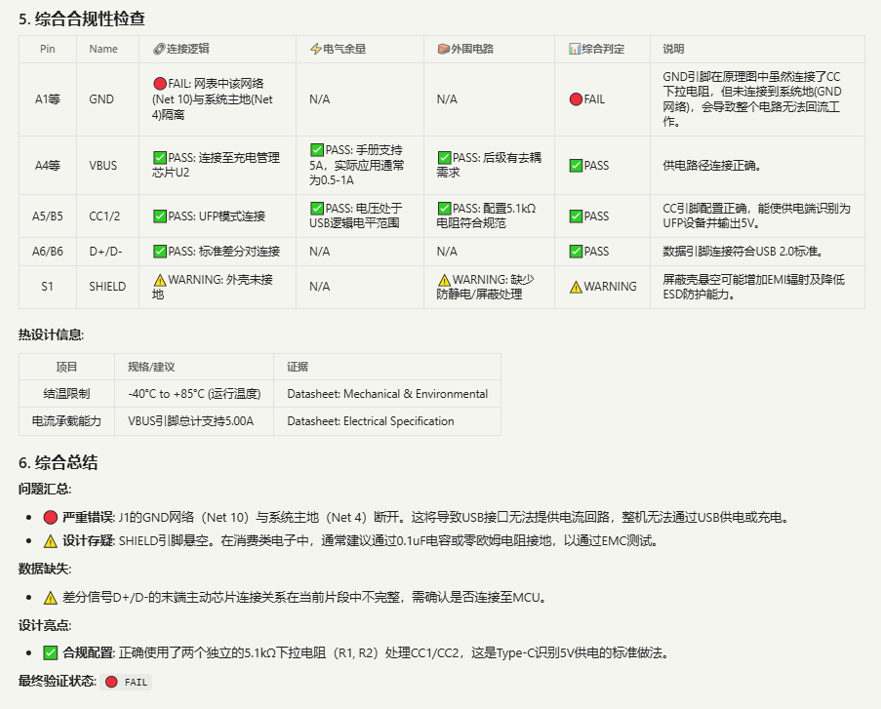Click the chart icon in 综合判定 header
The width and height of the screenshot is (881, 709).
tap(574, 49)
